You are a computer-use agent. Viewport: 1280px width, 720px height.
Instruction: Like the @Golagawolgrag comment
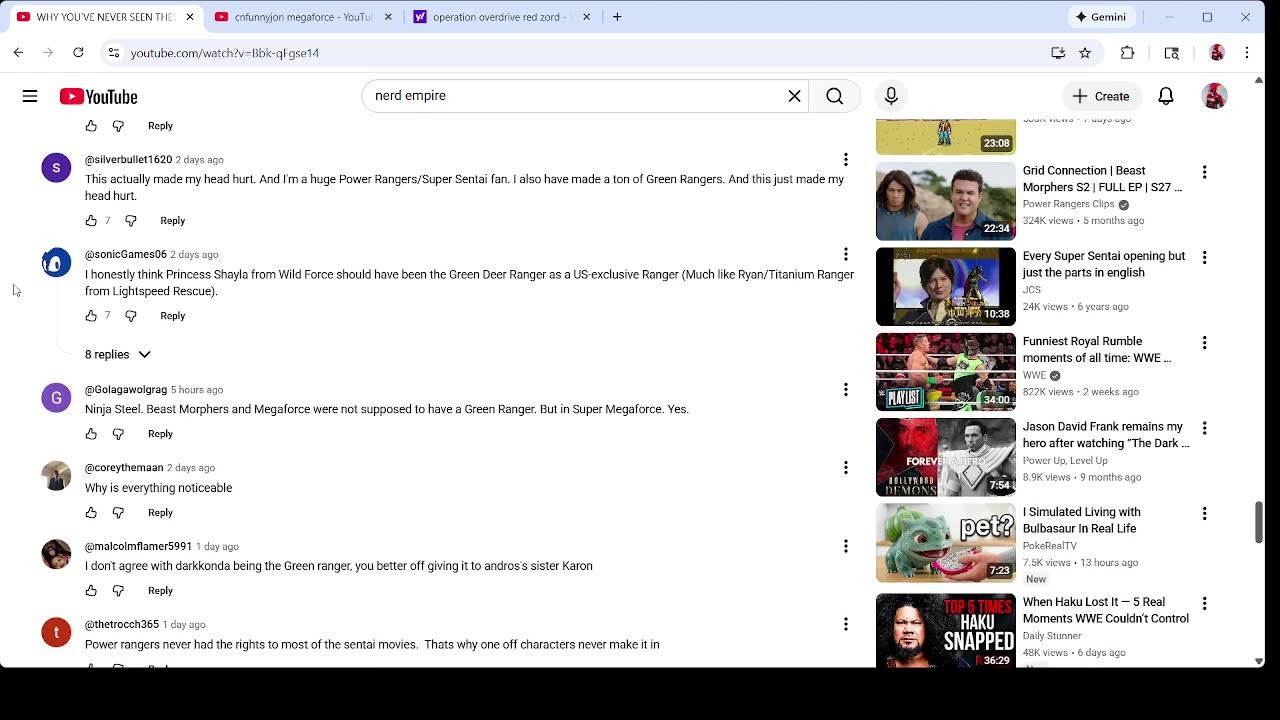pyautogui.click(x=91, y=433)
